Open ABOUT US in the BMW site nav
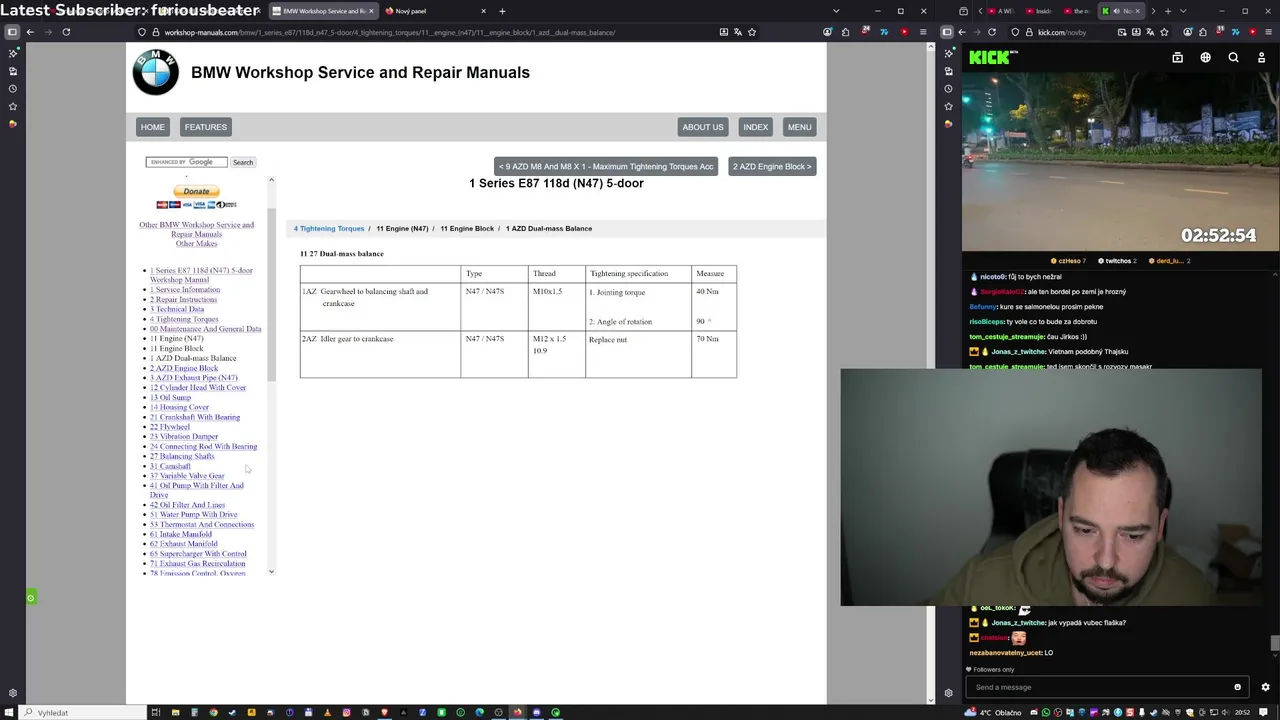 point(703,127)
